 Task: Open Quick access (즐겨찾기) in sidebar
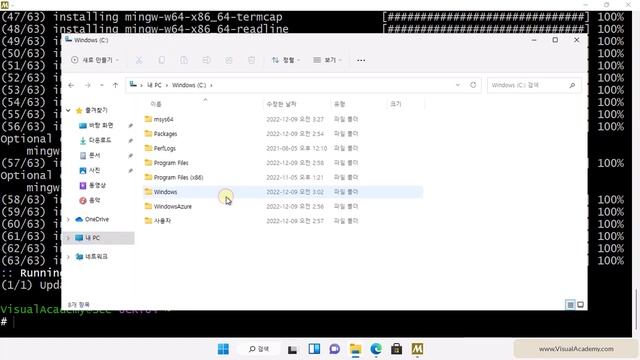click(96, 110)
